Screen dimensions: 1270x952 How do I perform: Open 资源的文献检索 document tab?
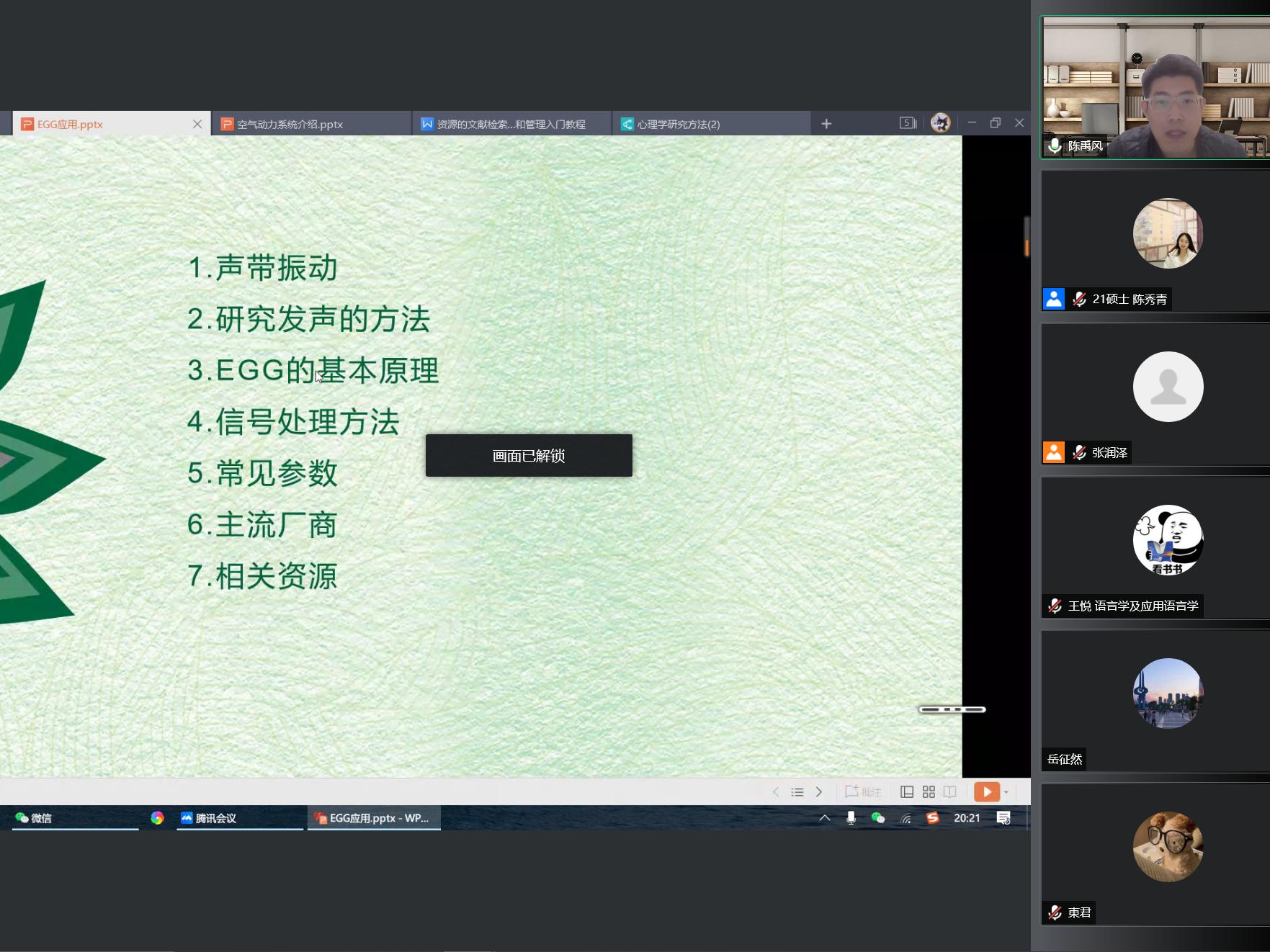(x=511, y=124)
